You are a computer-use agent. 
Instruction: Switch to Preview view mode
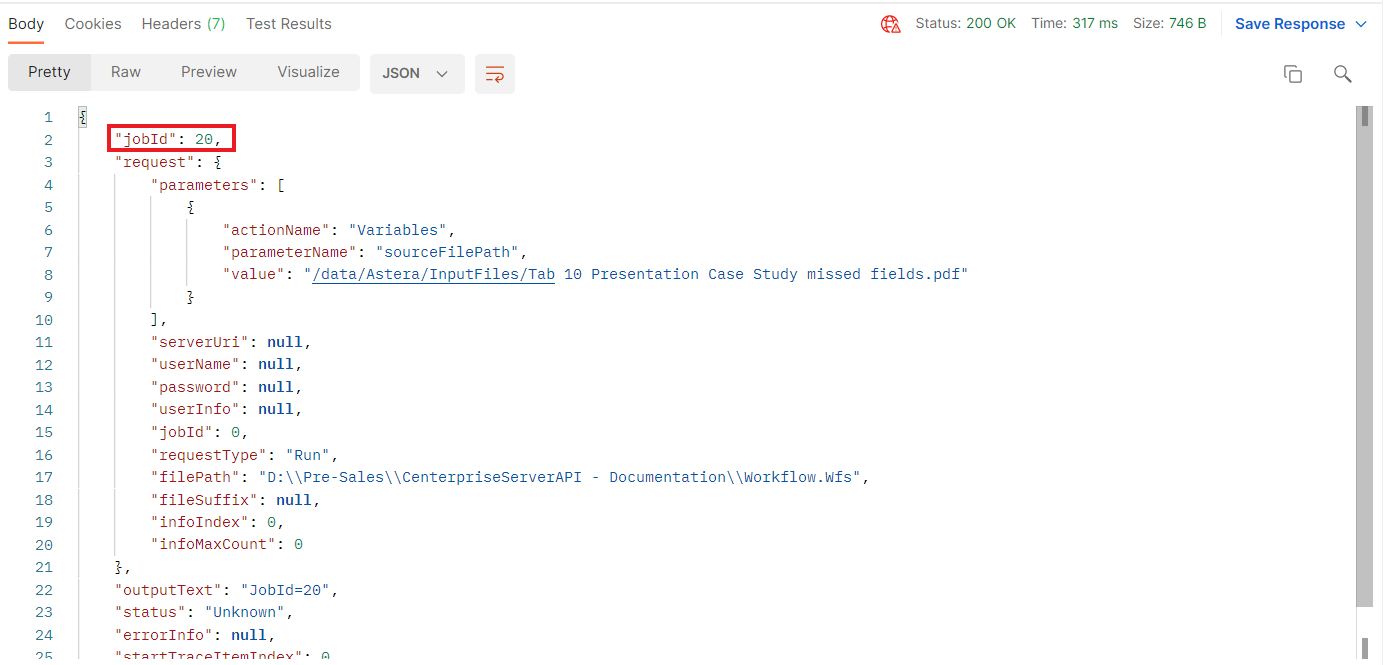click(209, 72)
